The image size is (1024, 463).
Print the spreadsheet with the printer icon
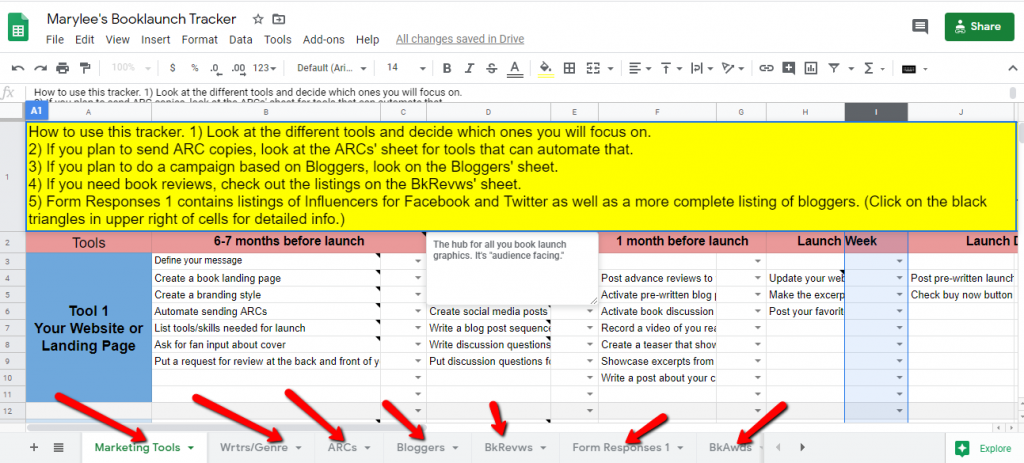(x=62, y=68)
